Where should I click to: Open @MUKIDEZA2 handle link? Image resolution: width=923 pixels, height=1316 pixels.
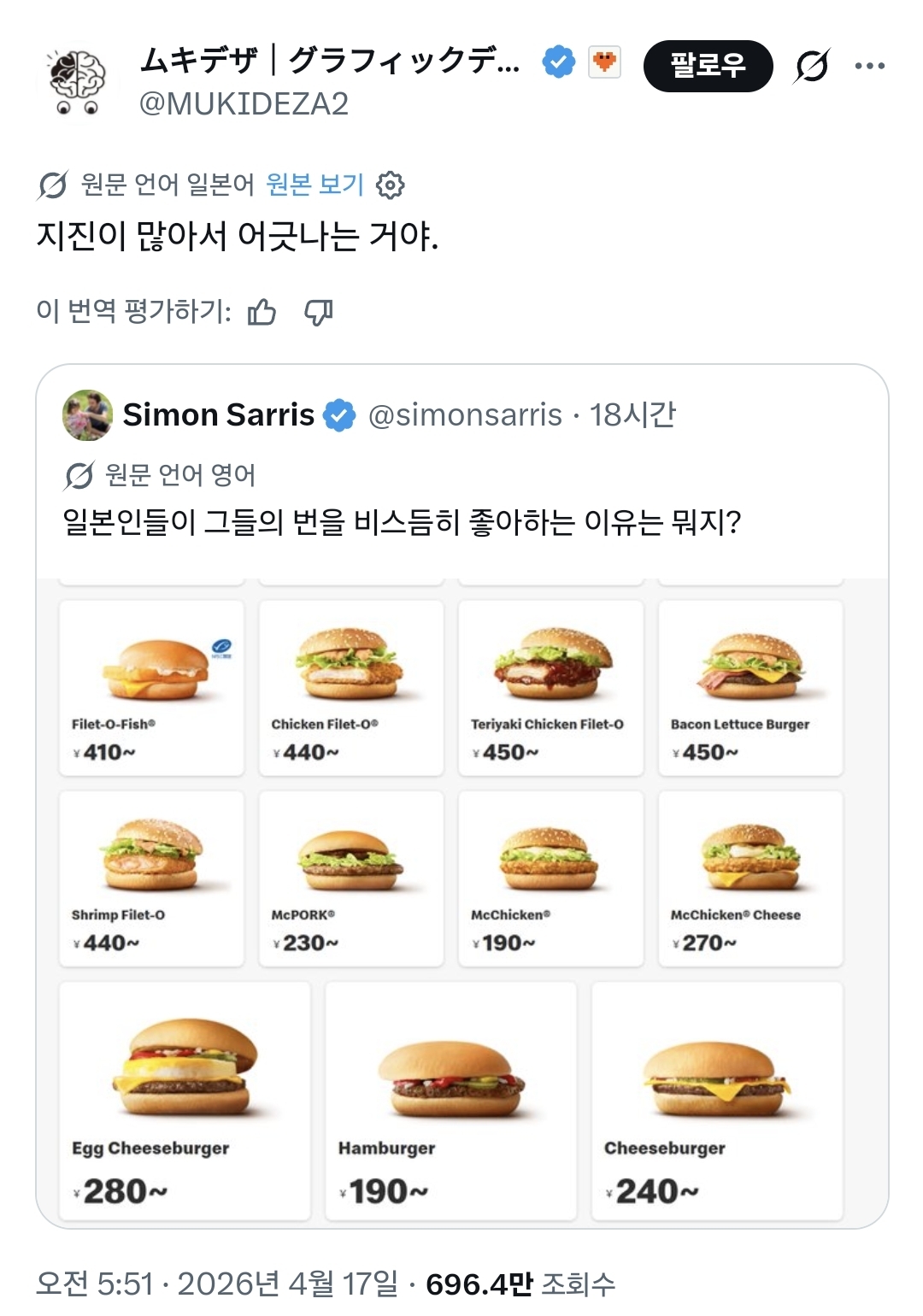[244, 104]
